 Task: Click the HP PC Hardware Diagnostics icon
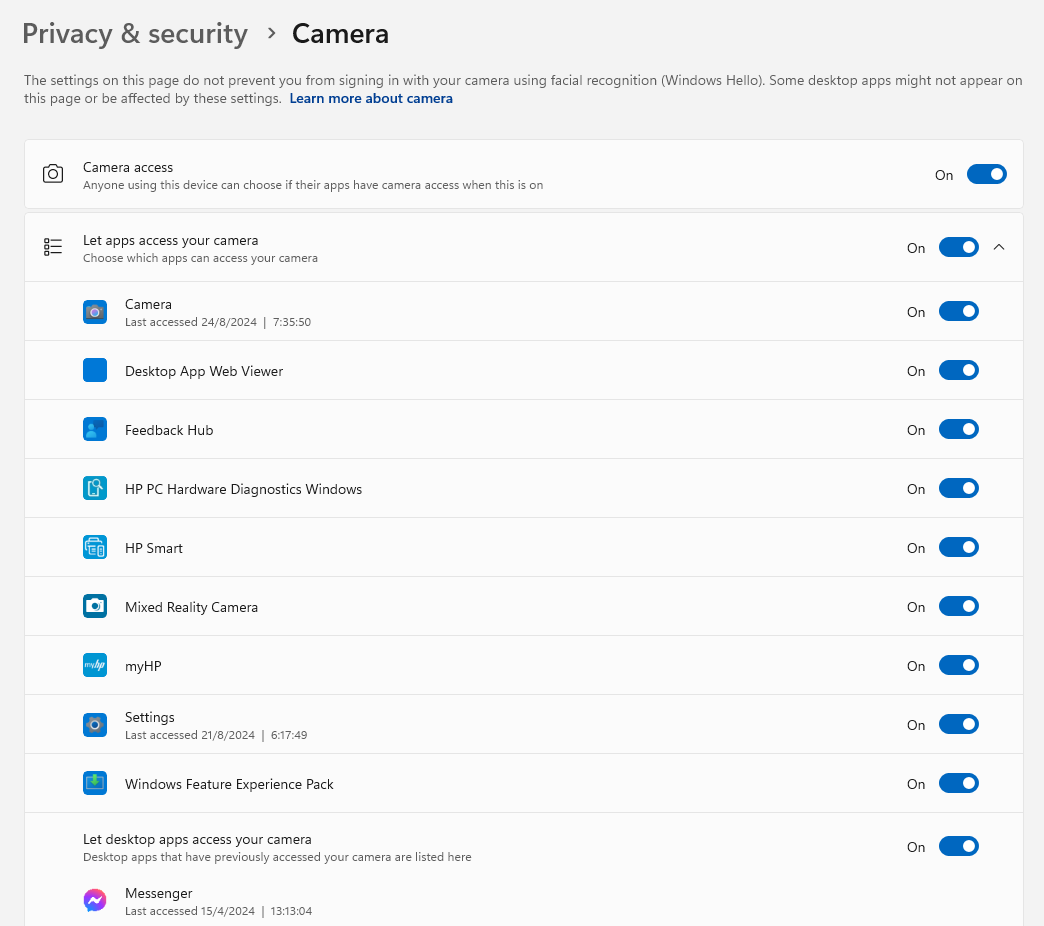tap(95, 489)
